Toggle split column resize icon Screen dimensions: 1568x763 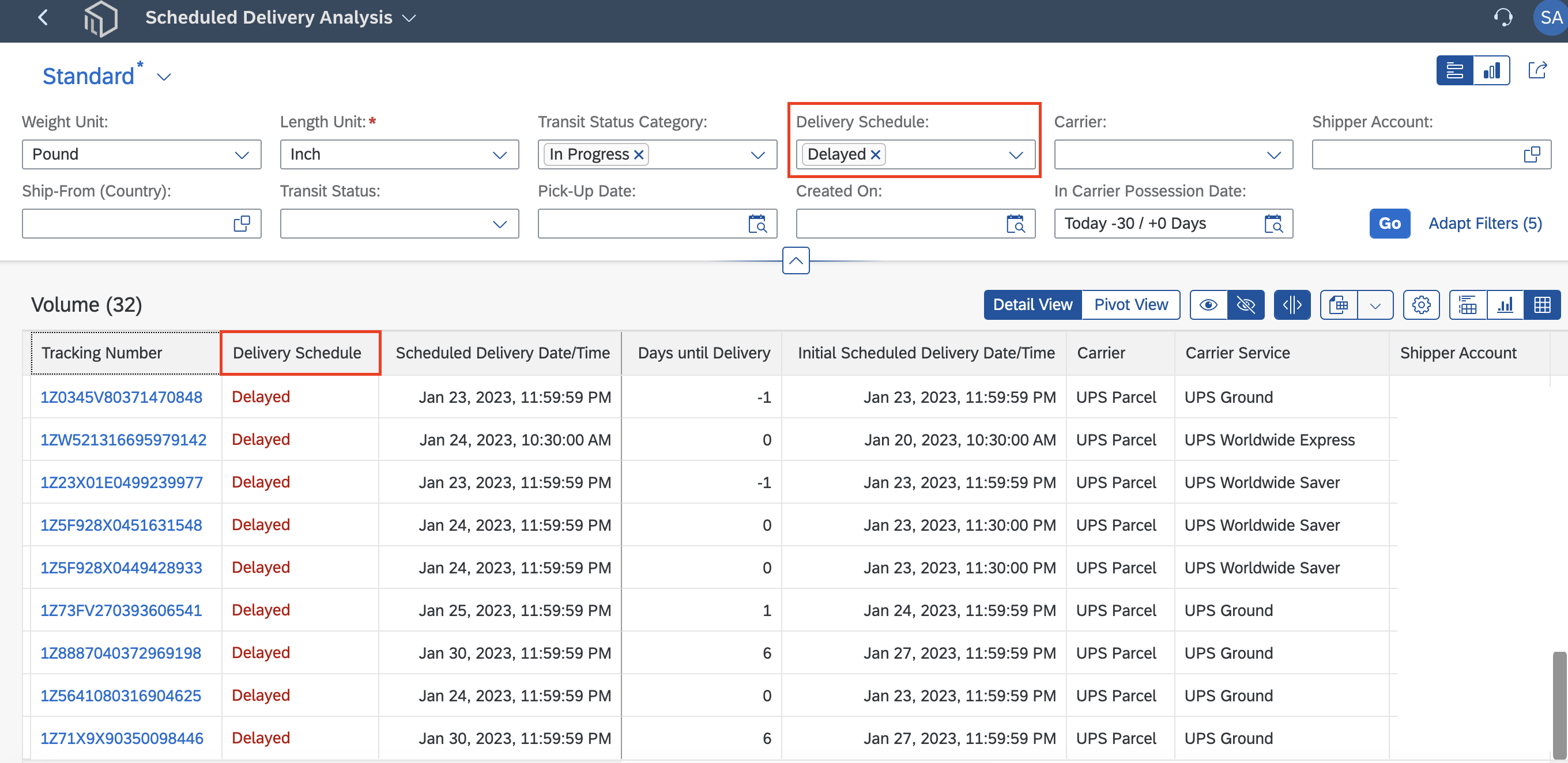pos(1292,305)
